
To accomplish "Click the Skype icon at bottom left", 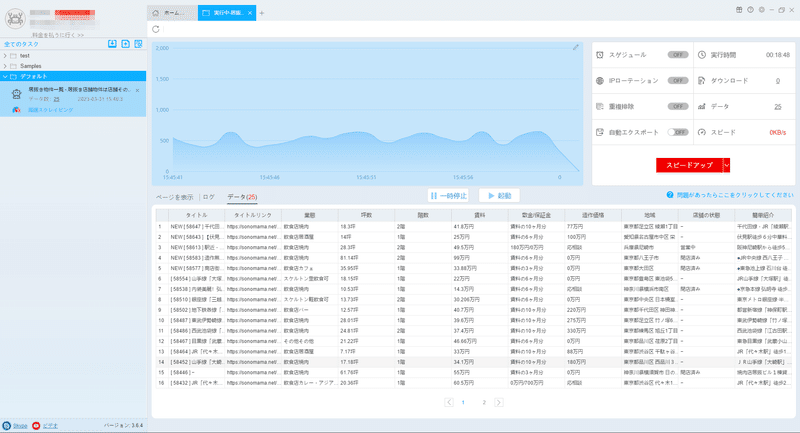I will point(6,425).
